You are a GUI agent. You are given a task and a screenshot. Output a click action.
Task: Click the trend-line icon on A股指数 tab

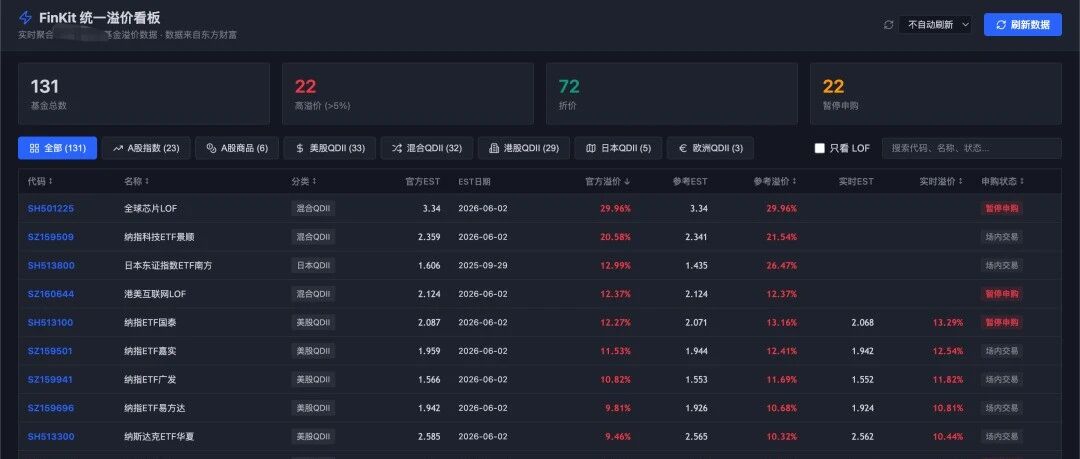point(118,148)
